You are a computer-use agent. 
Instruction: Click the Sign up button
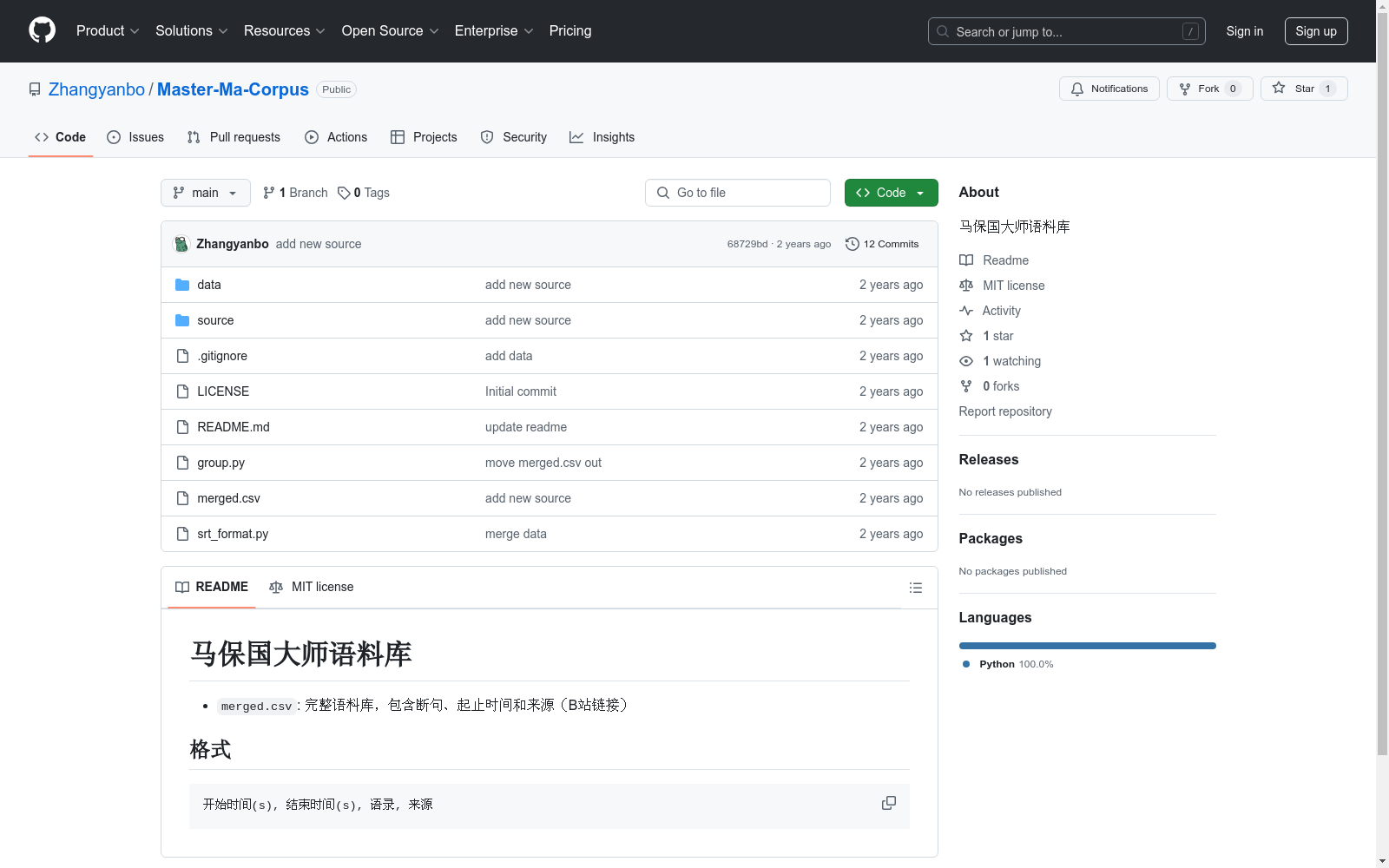click(x=1316, y=31)
